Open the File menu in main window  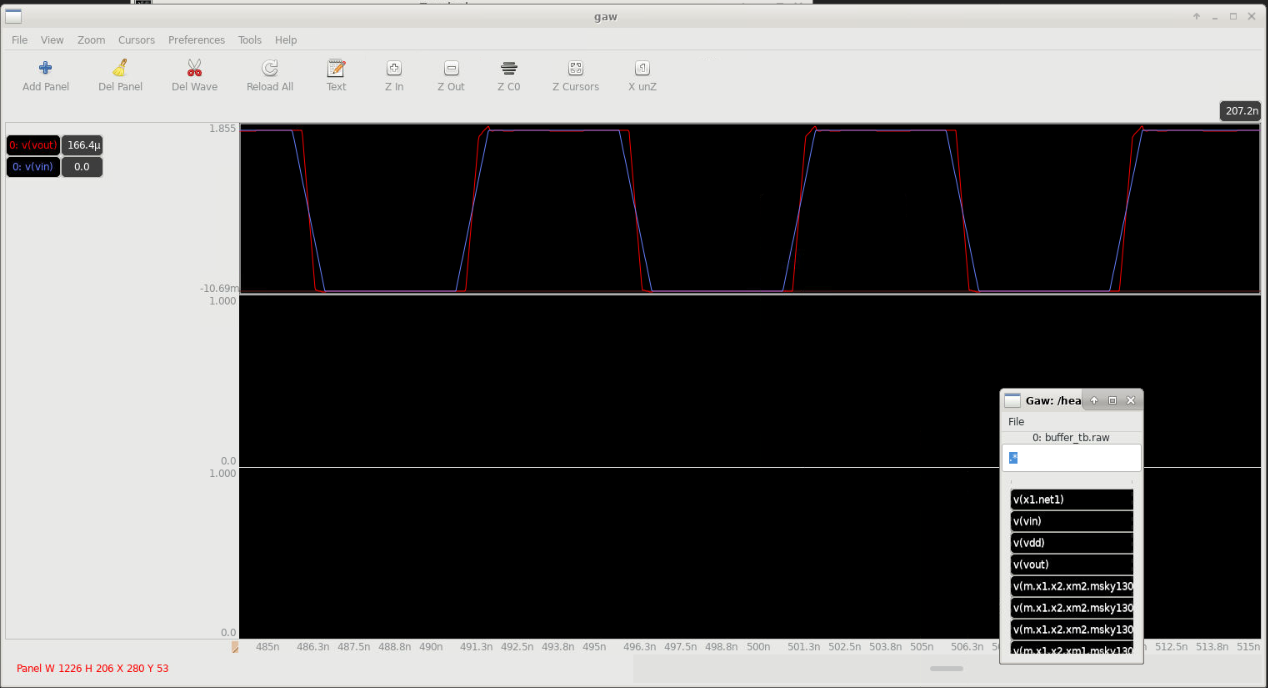click(19, 40)
